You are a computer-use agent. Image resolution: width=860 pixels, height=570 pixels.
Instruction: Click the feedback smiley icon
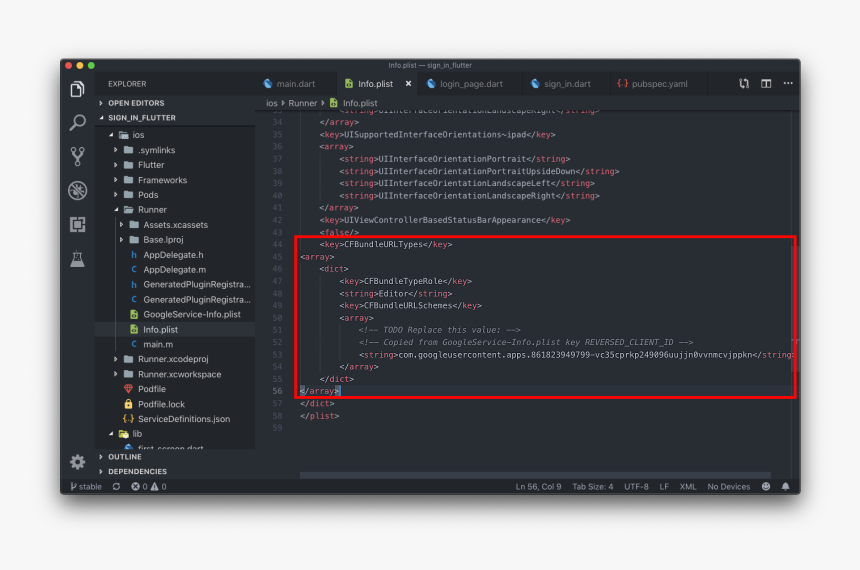point(766,487)
